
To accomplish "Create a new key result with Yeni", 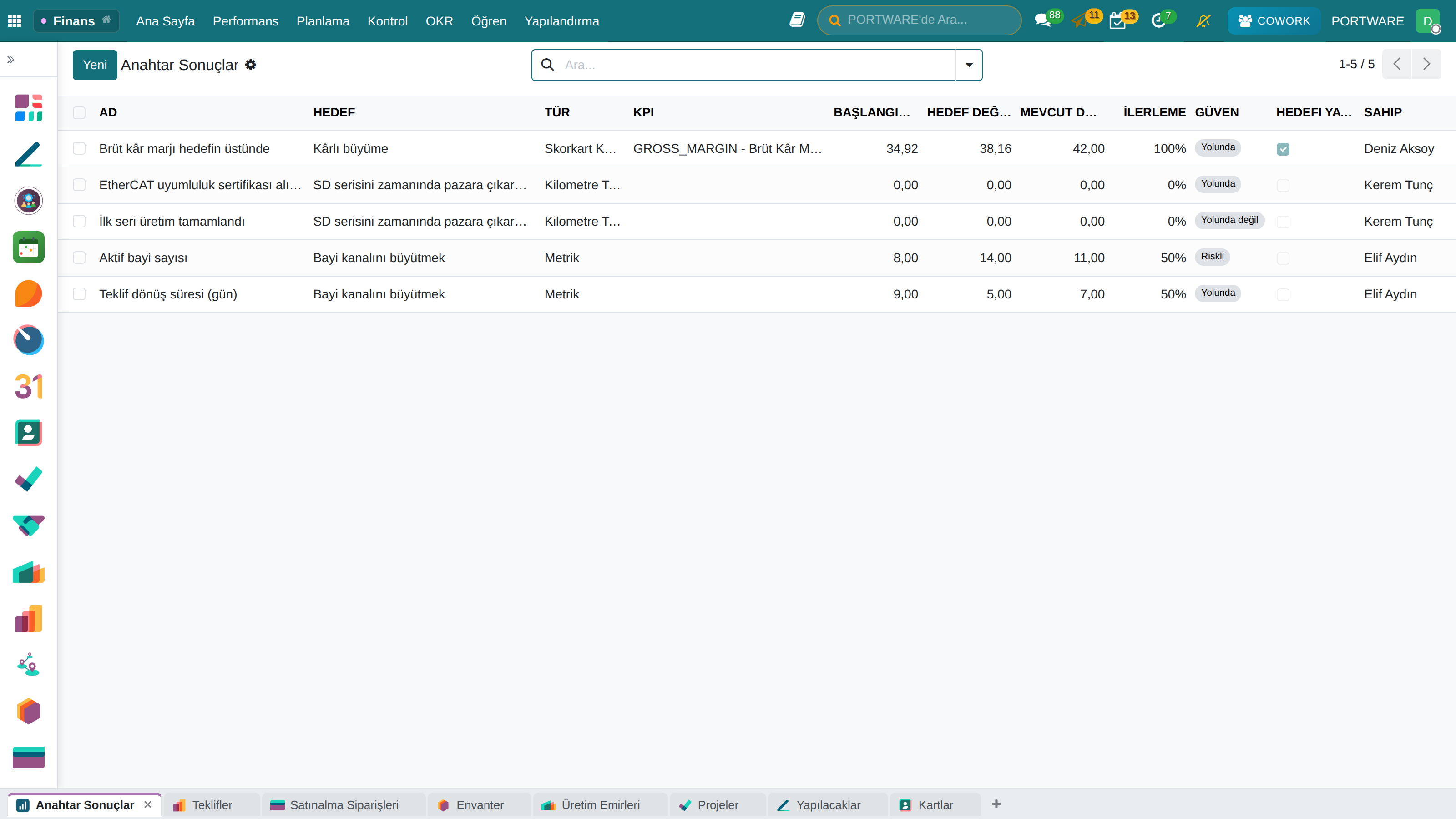I will point(95,65).
